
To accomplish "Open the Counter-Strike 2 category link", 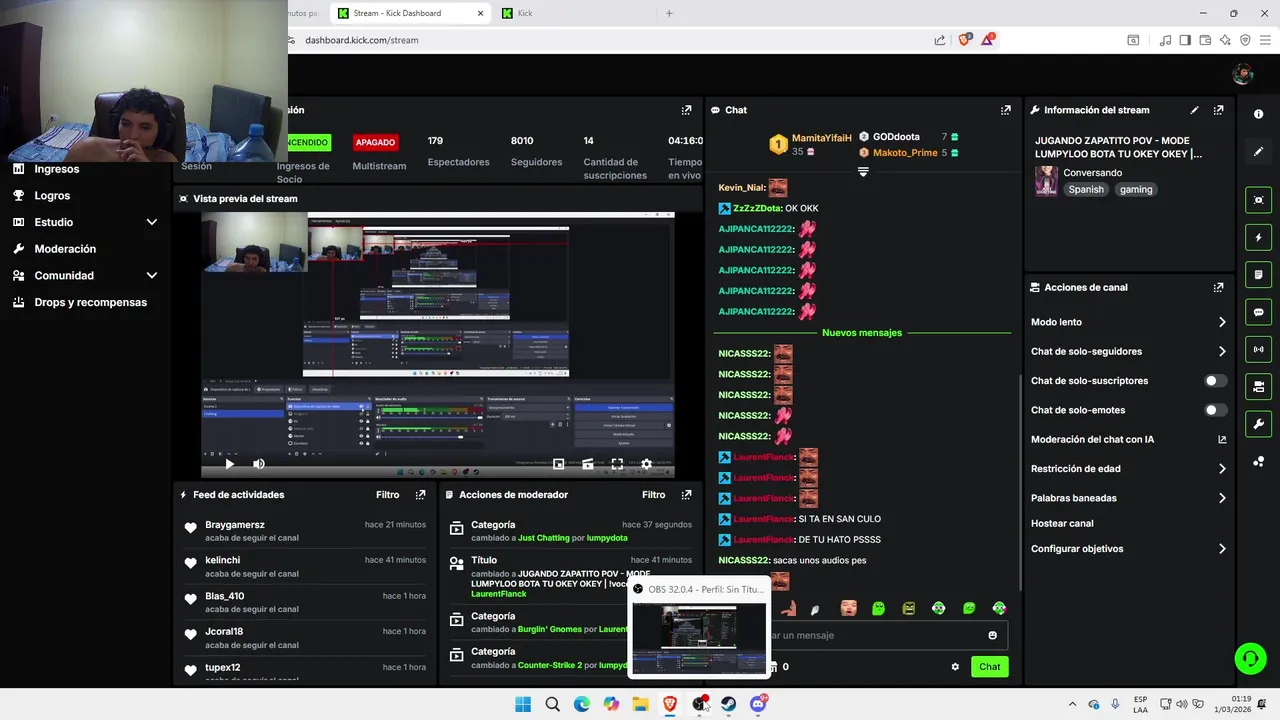I will [550, 665].
